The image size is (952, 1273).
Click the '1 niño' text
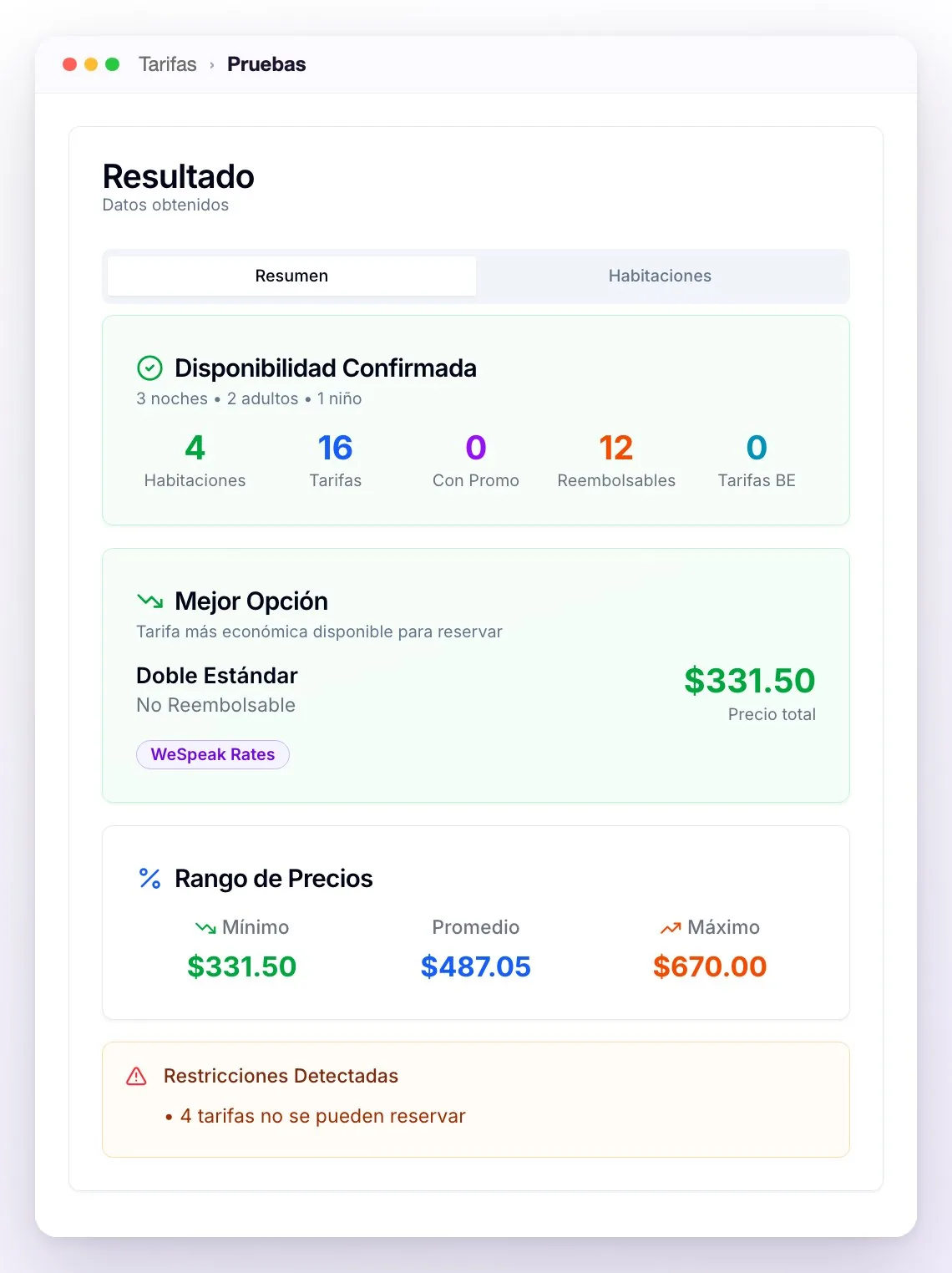(x=340, y=398)
